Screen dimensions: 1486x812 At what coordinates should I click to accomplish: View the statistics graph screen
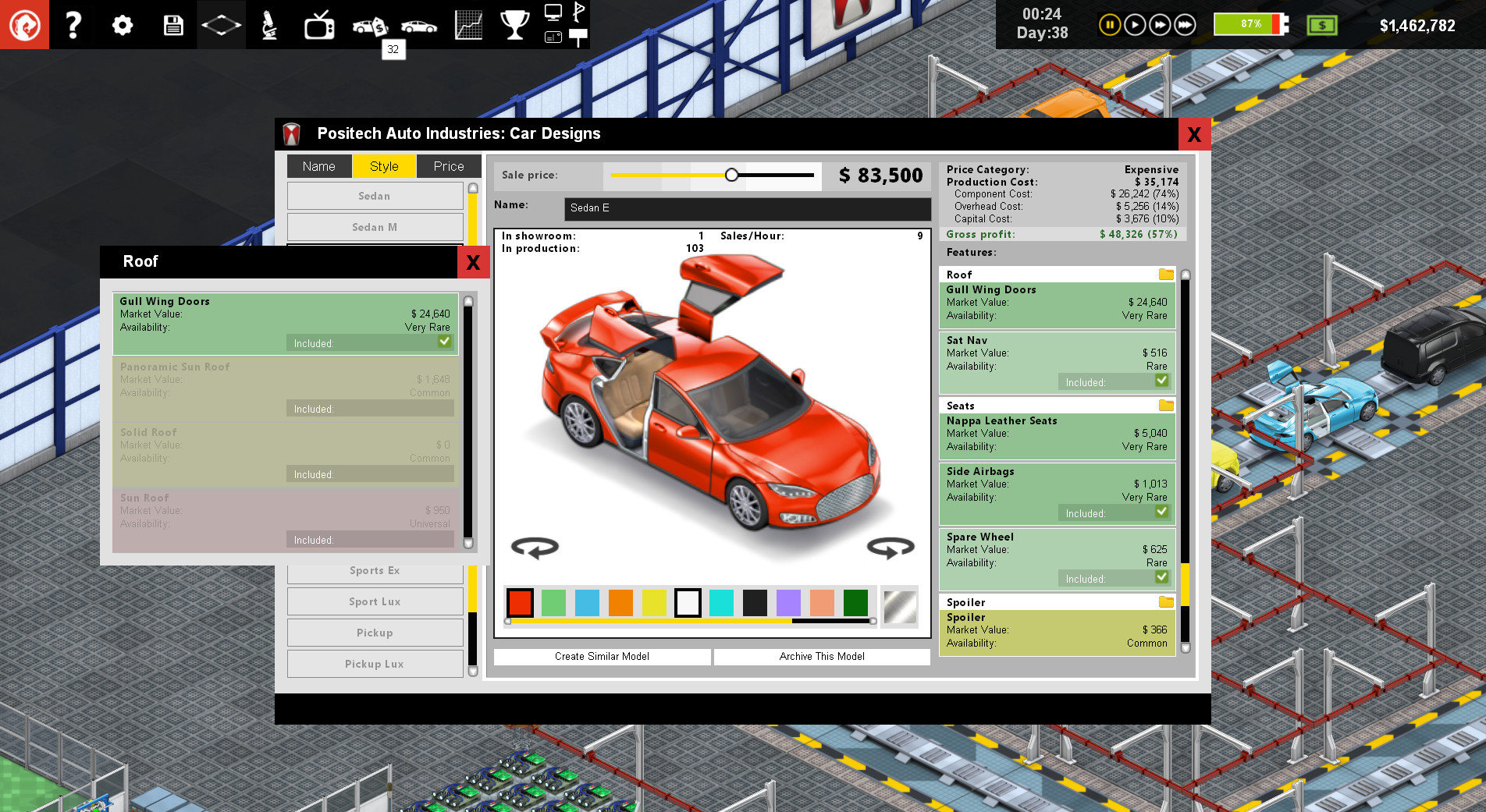[x=467, y=24]
